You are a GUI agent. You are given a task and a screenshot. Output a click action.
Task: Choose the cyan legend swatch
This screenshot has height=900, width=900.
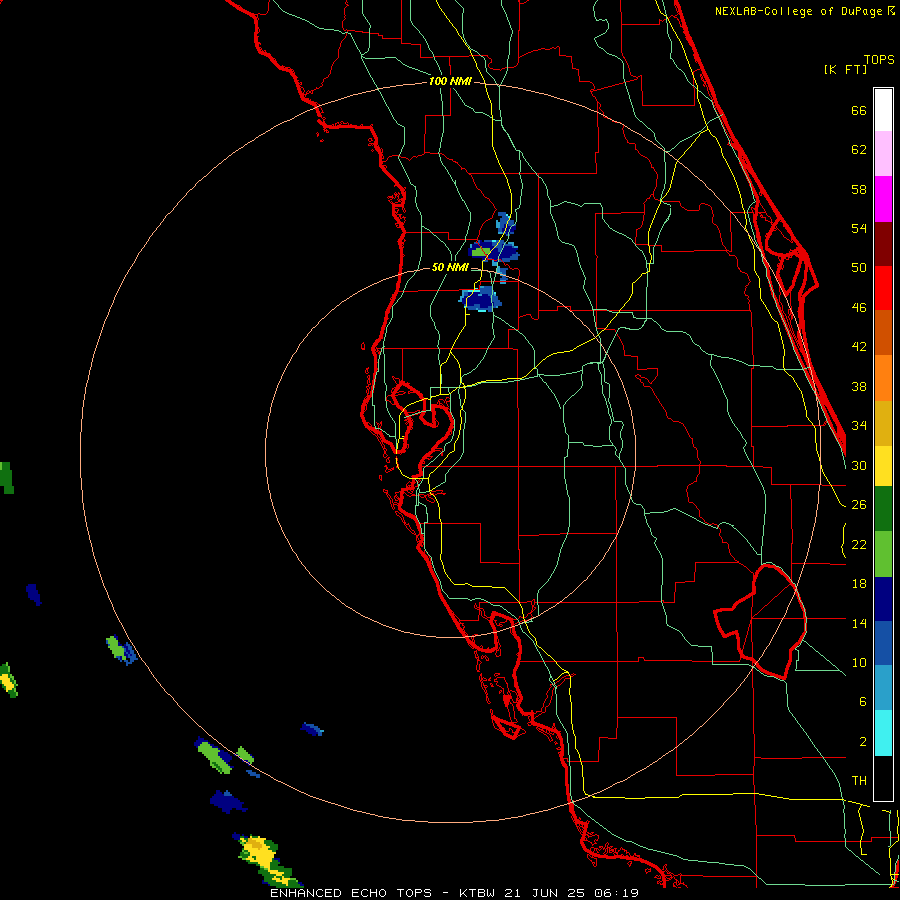pos(883,734)
